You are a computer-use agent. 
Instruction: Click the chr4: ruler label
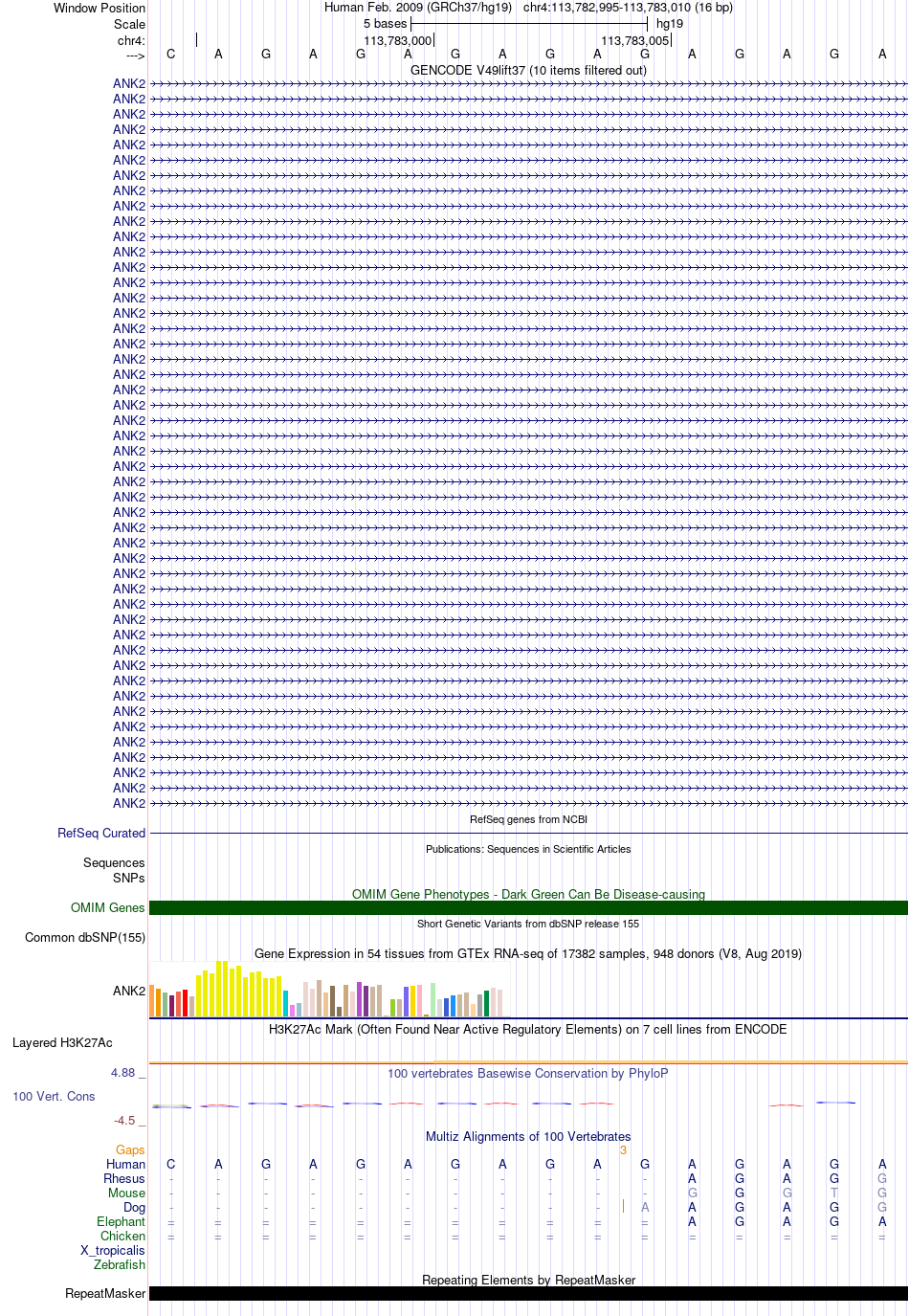131,40
